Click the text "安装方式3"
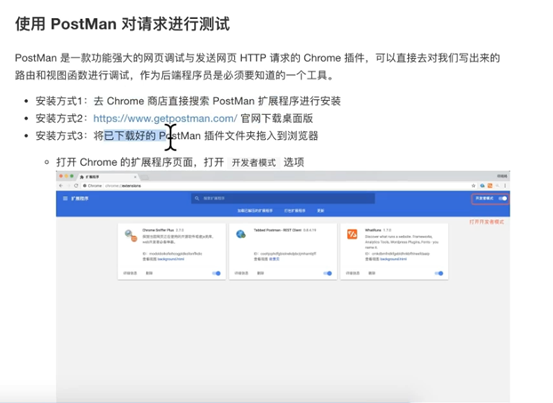 coord(59,136)
